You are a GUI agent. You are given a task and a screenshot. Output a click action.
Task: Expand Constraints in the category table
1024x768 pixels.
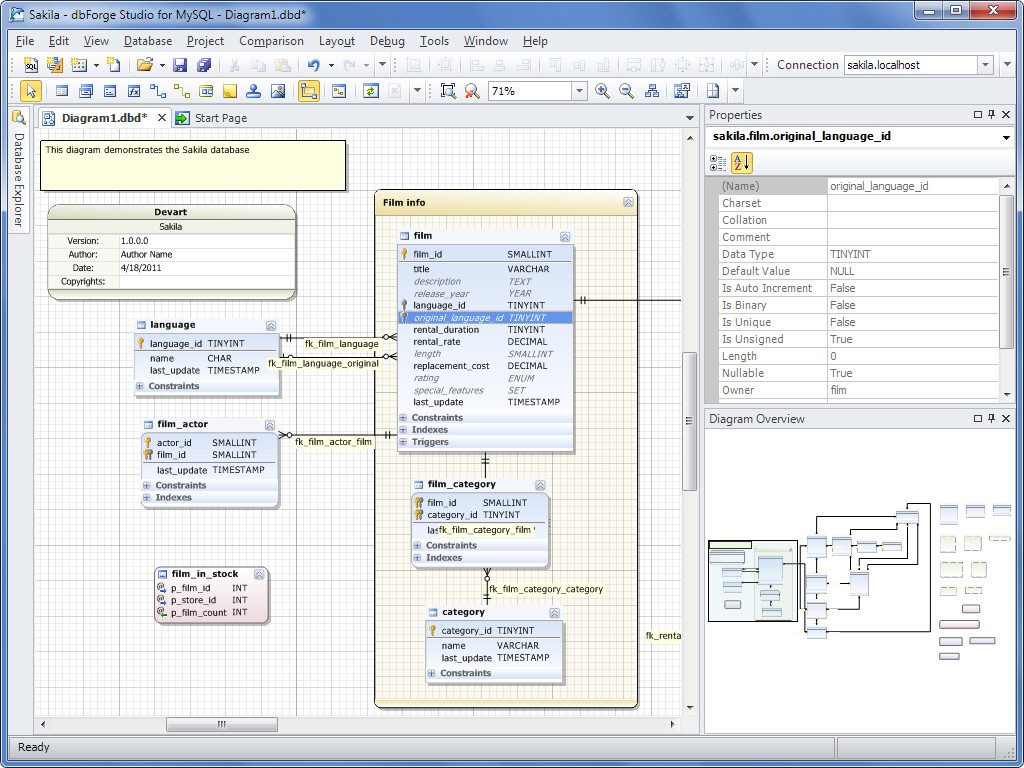432,673
